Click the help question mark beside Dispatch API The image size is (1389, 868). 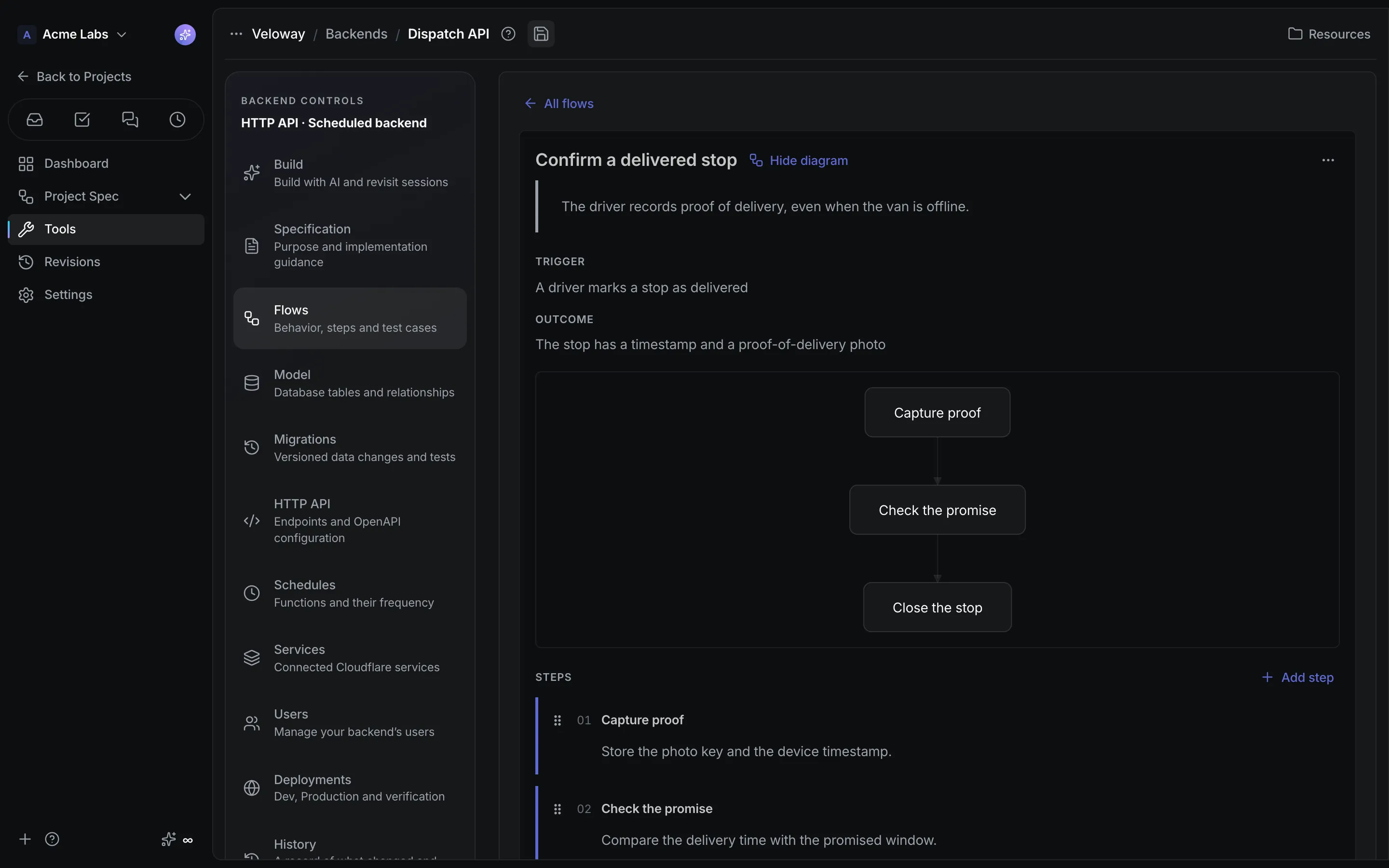508,34
